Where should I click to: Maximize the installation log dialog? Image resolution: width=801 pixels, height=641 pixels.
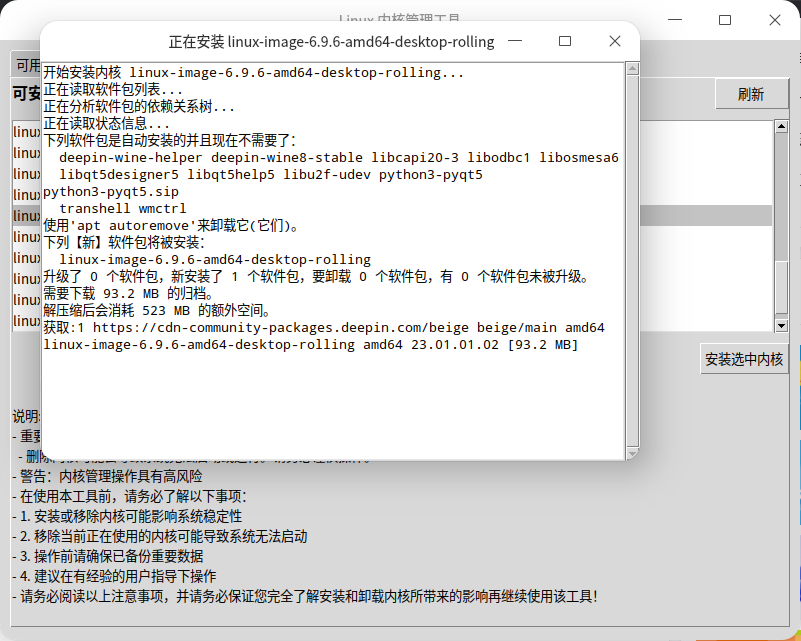coord(564,41)
